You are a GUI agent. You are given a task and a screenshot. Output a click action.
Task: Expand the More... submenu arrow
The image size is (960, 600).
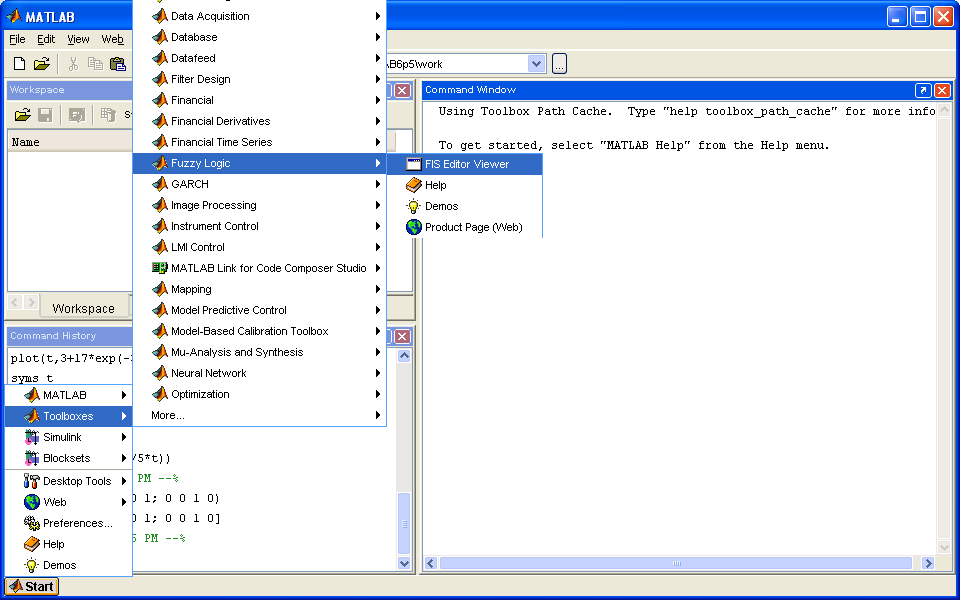pyautogui.click(x=378, y=415)
